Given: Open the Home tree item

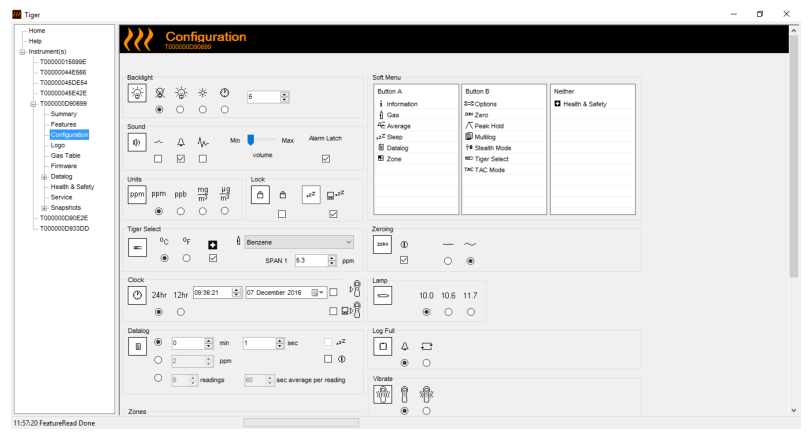Looking at the screenshot, I should (x=37, y=31).
